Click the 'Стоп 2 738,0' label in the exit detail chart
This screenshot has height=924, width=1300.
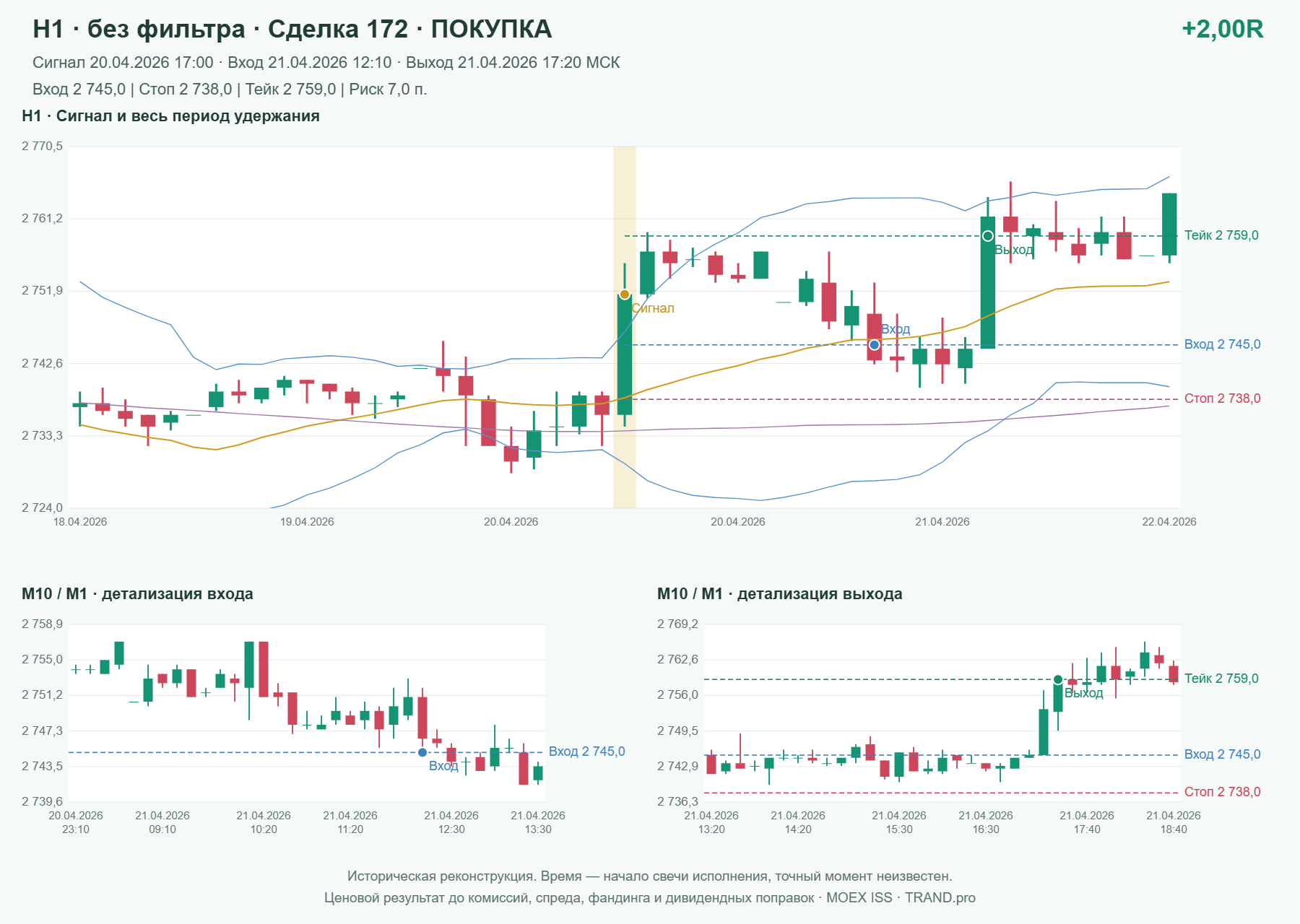tap(1222, 792)
